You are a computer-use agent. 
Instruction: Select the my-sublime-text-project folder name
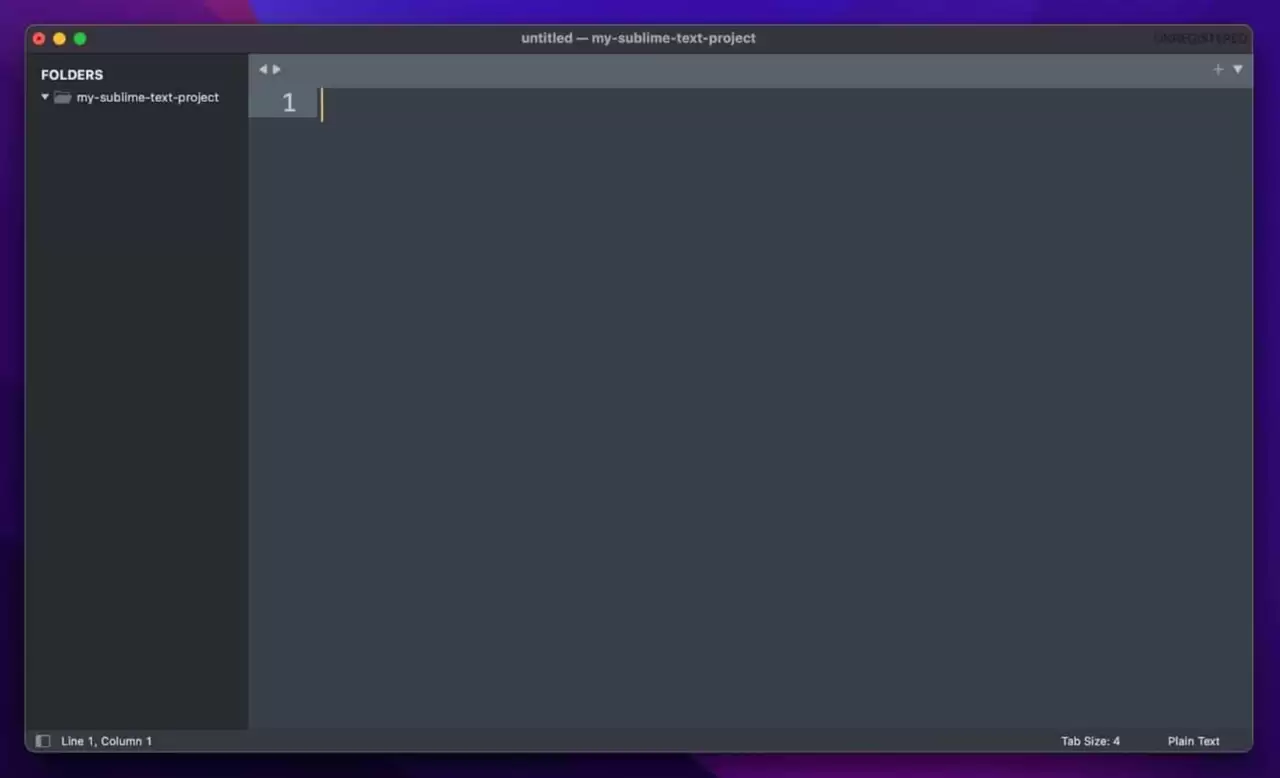coord(148,97)
